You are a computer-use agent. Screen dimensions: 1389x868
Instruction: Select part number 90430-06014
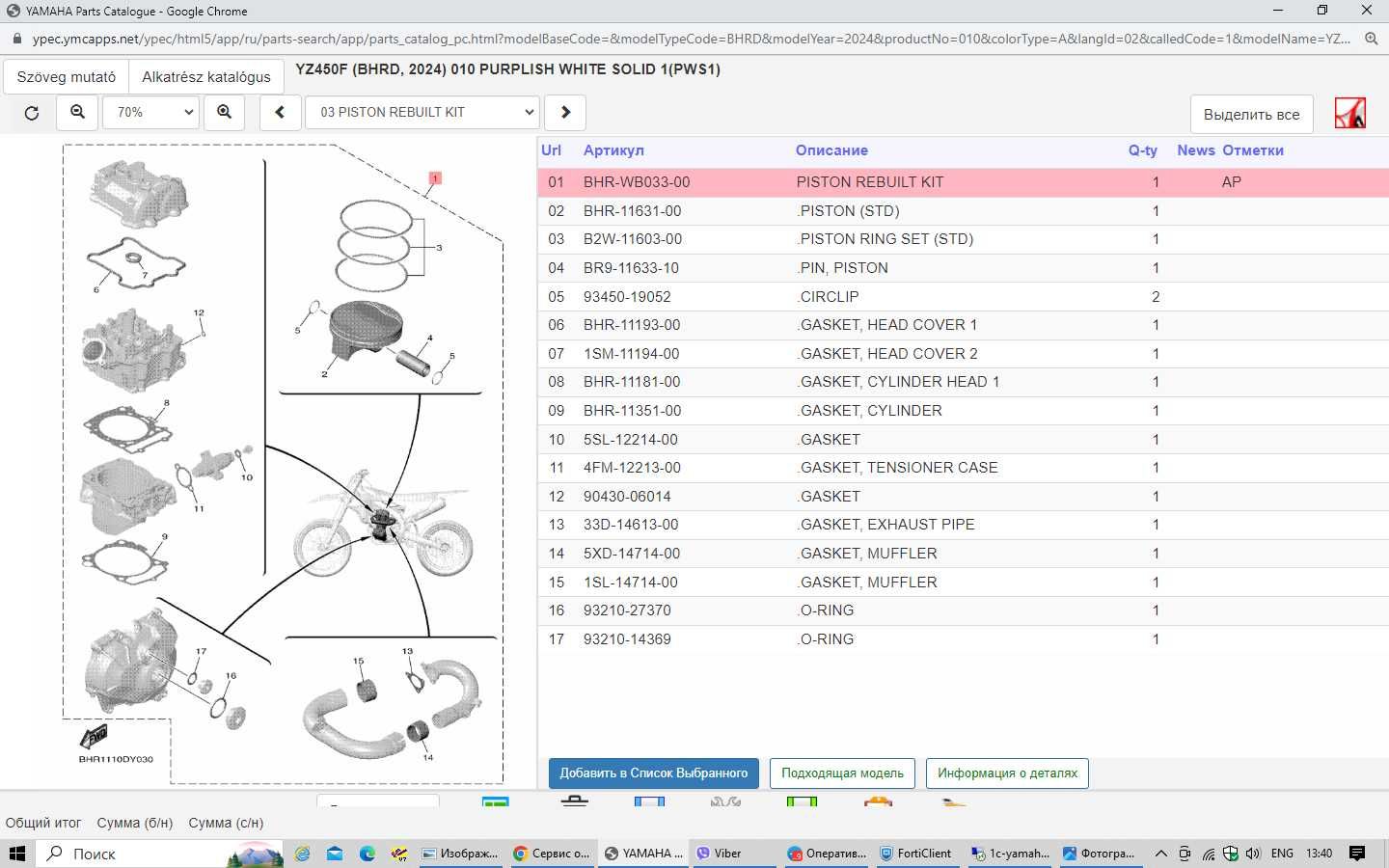pyautogui.click(x=627, y=497)
